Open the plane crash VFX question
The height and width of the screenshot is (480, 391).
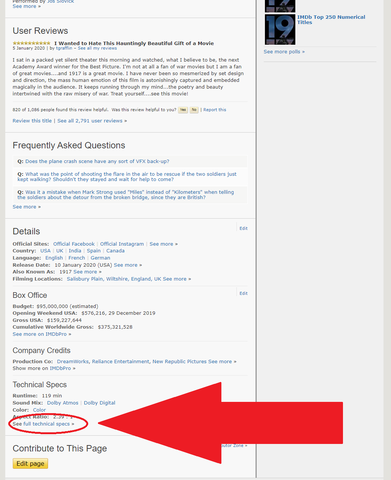pyautogui.click(x=97, y=161)
